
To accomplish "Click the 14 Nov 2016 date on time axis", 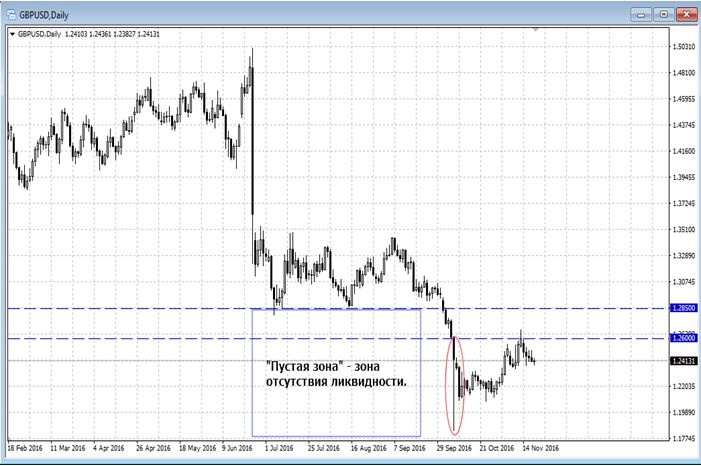I will coord(540,448).
